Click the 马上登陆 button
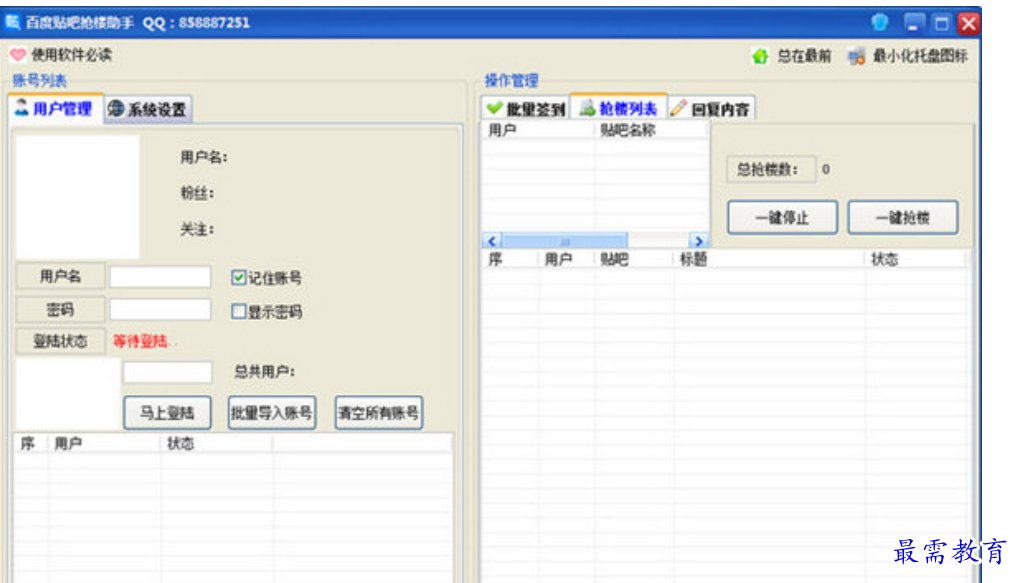This screenshot has height=583, width=1015. pyautogui.click(x=167, y=413)
